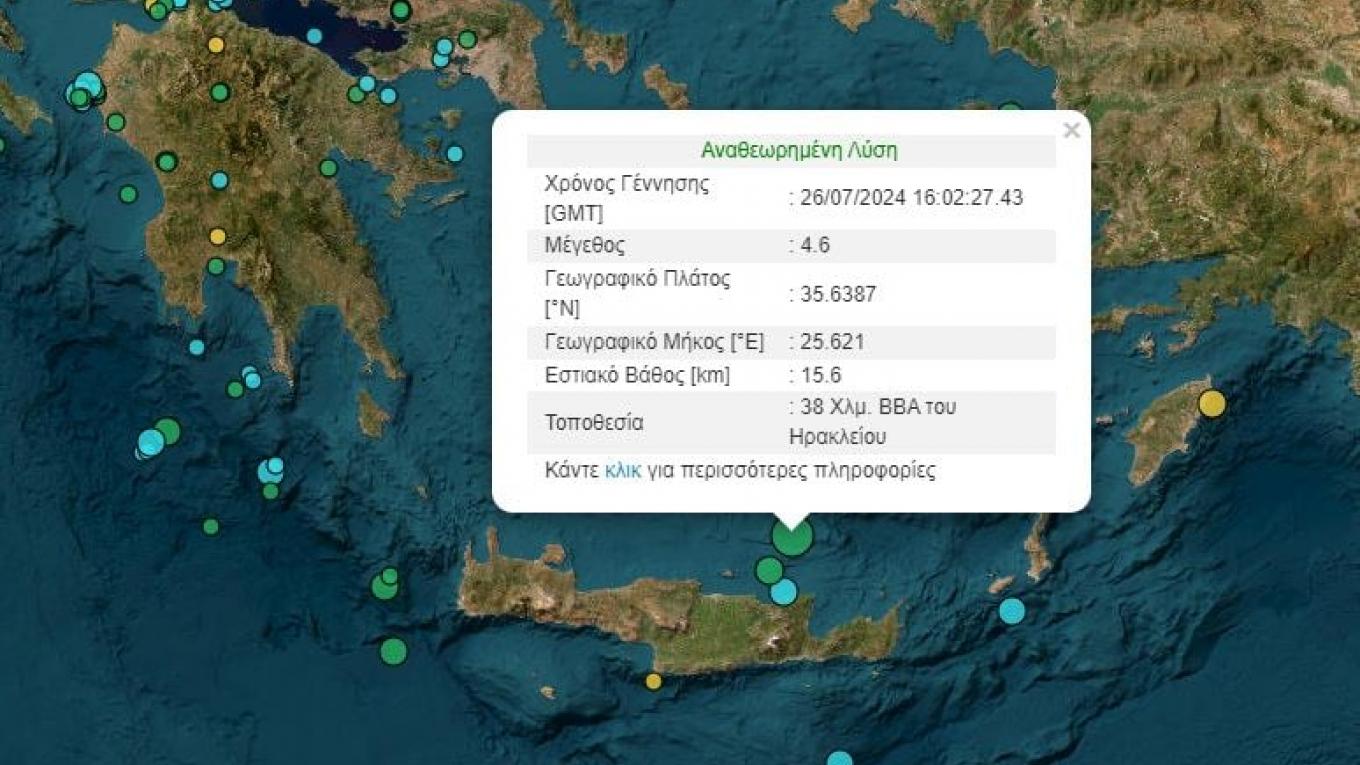The width and height of the screenshot is (1360, 765).
Task: Click the focal depth value 15.6
Action: (x=819, y=375)
